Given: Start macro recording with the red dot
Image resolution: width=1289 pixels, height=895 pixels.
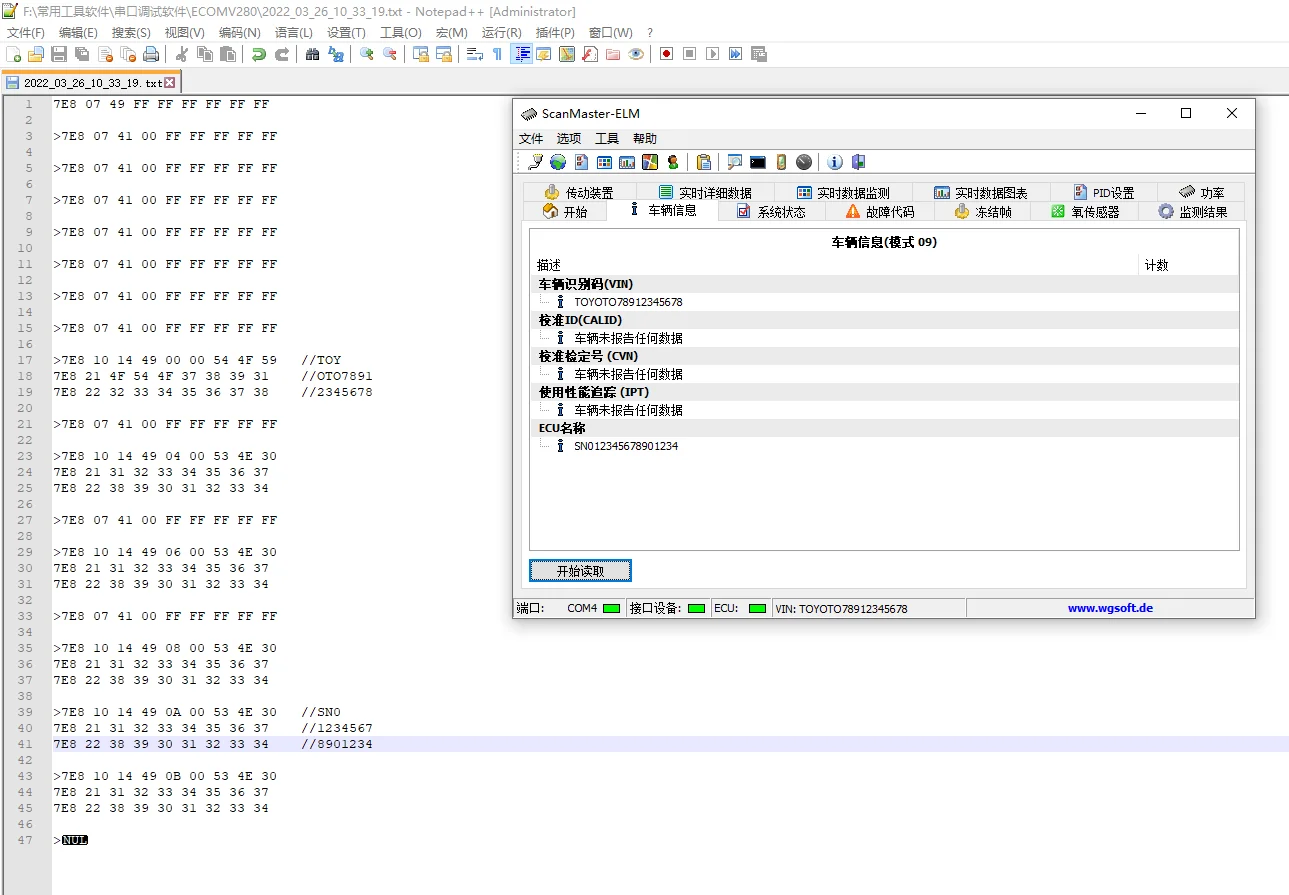Looking at the screenshot, I should [x=666, y=54].
